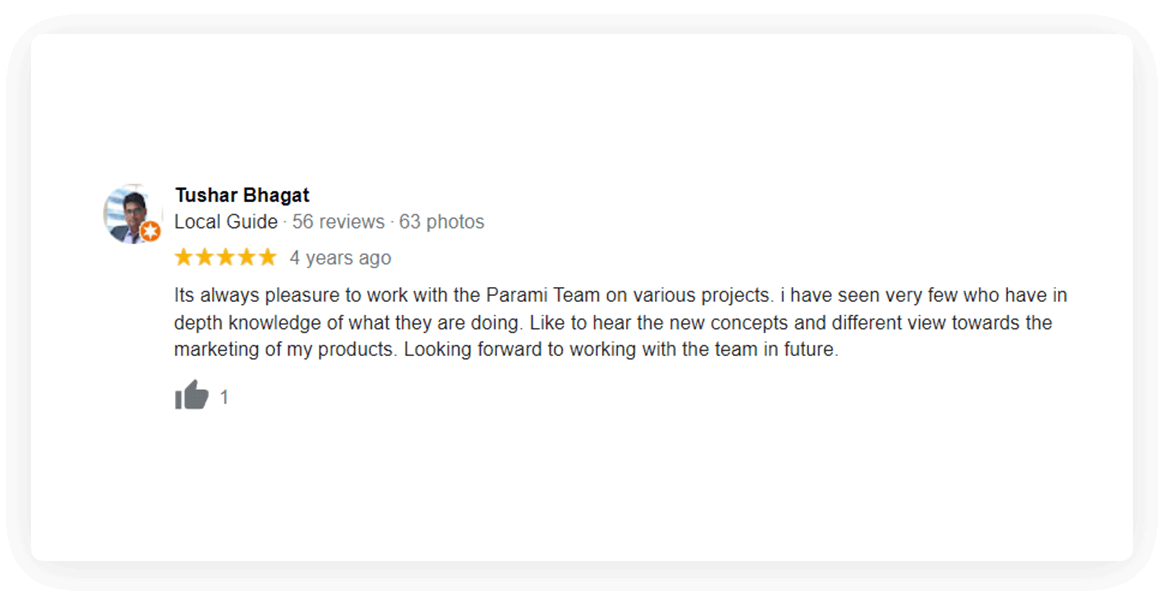Click the orange Local Guide badge on avatar
Viewport: 1164px width, 594px height.
point(150,232)
